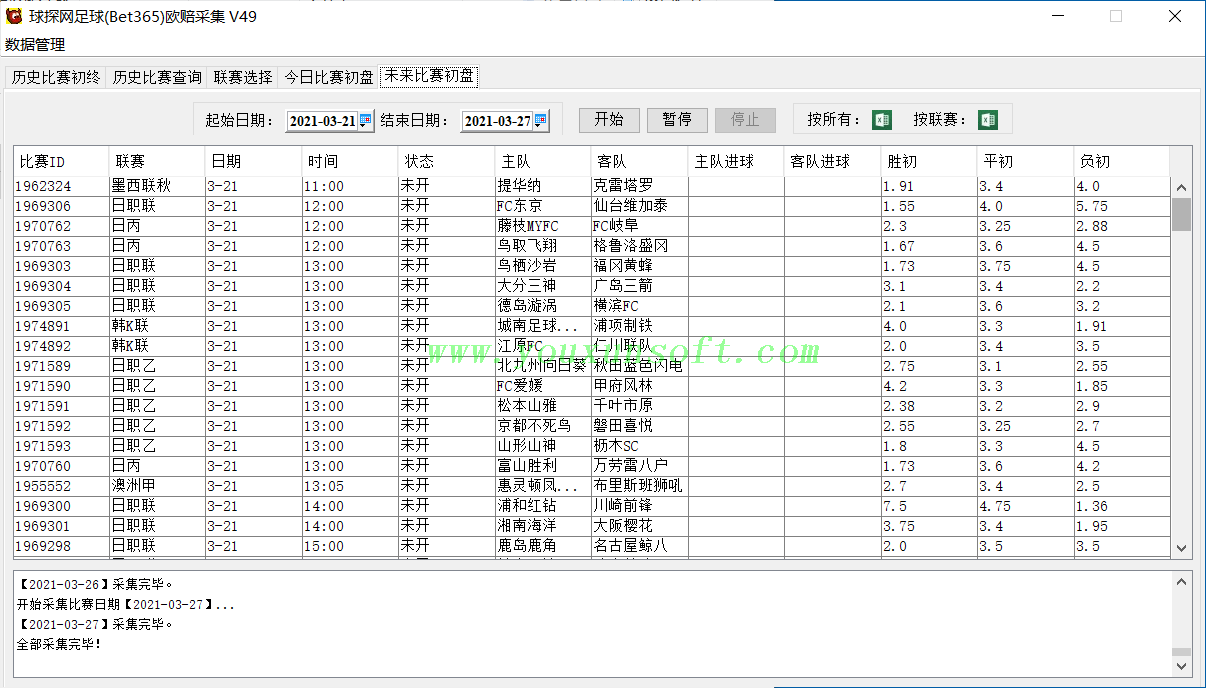This screenshot has width=1206, height=688.
Task: Click the 开始 button
Action: [609, 120]
